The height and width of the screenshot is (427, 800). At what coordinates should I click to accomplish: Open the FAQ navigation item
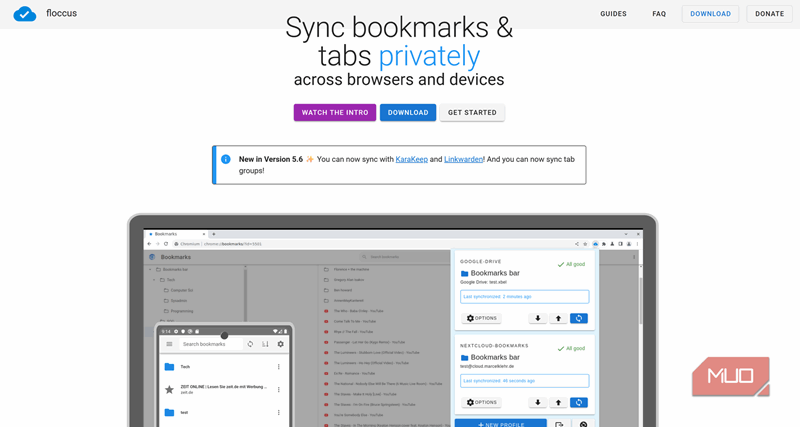point(659,14)
